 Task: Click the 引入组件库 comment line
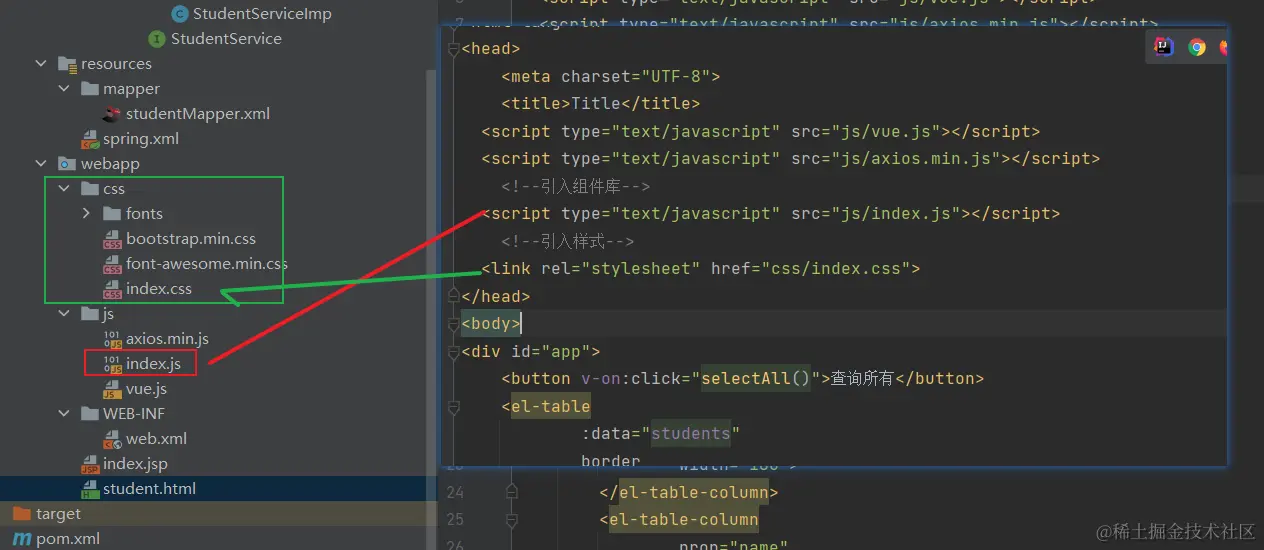click(576, 186)
